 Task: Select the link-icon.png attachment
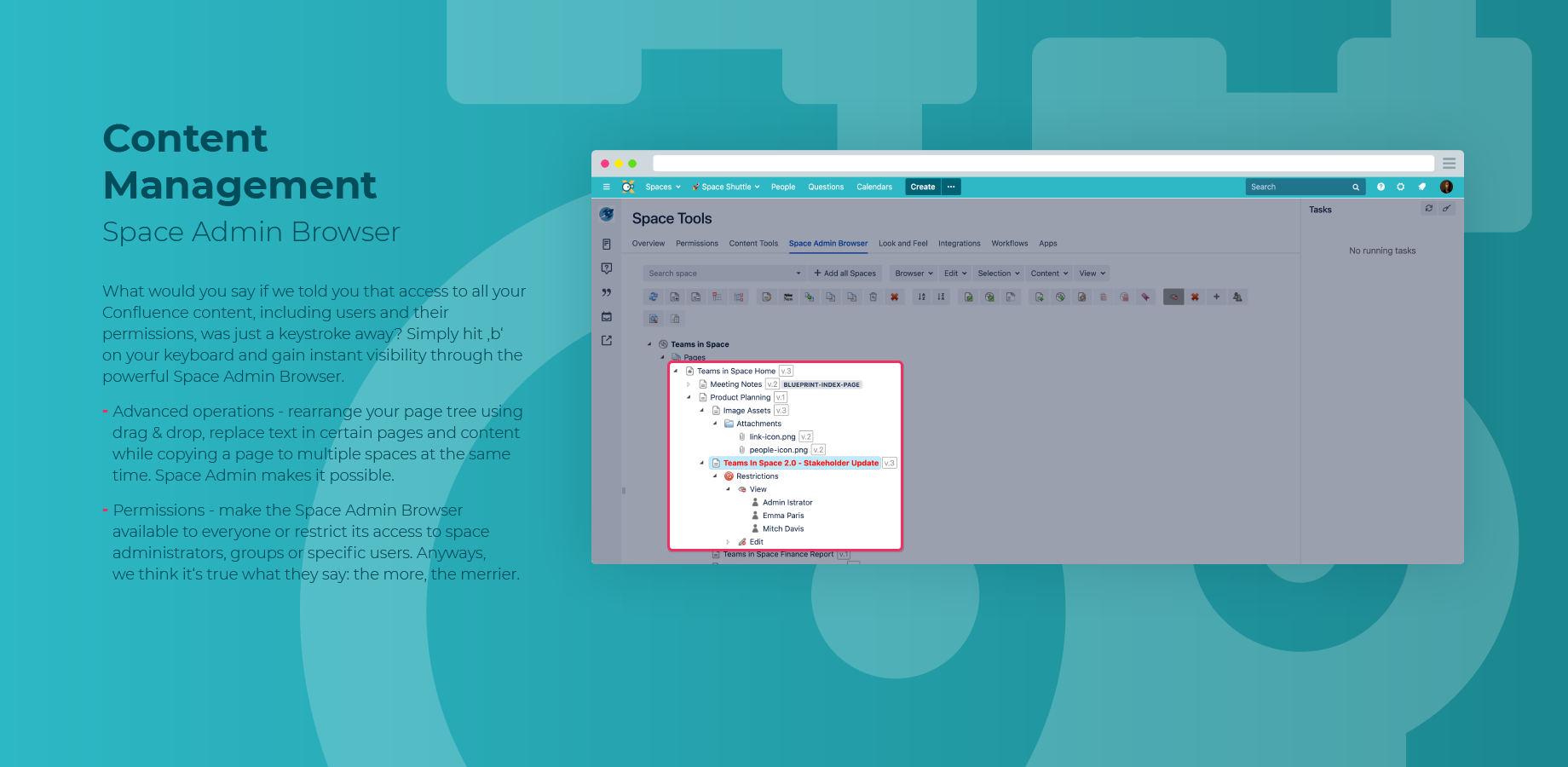click(x=772, y=437)
